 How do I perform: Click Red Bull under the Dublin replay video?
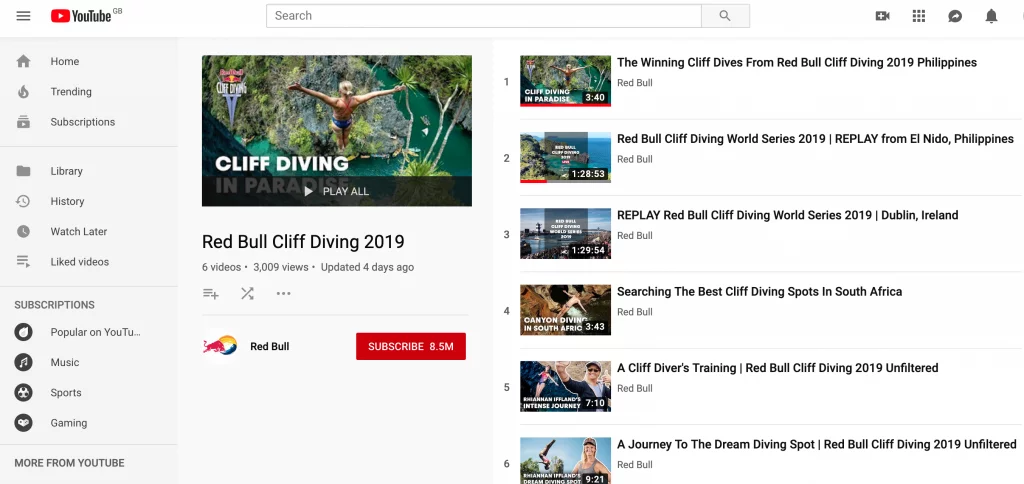[635, 236]
